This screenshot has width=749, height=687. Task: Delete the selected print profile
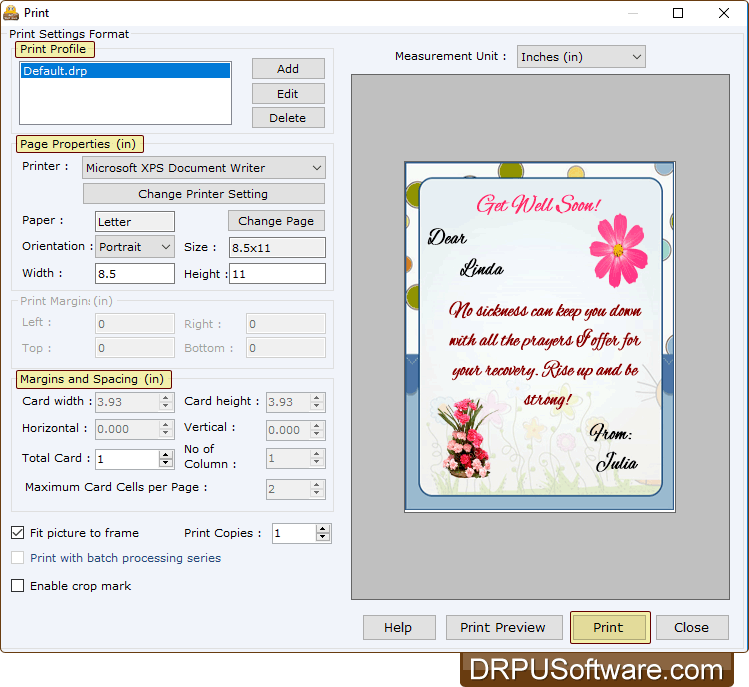coord(288,118)
